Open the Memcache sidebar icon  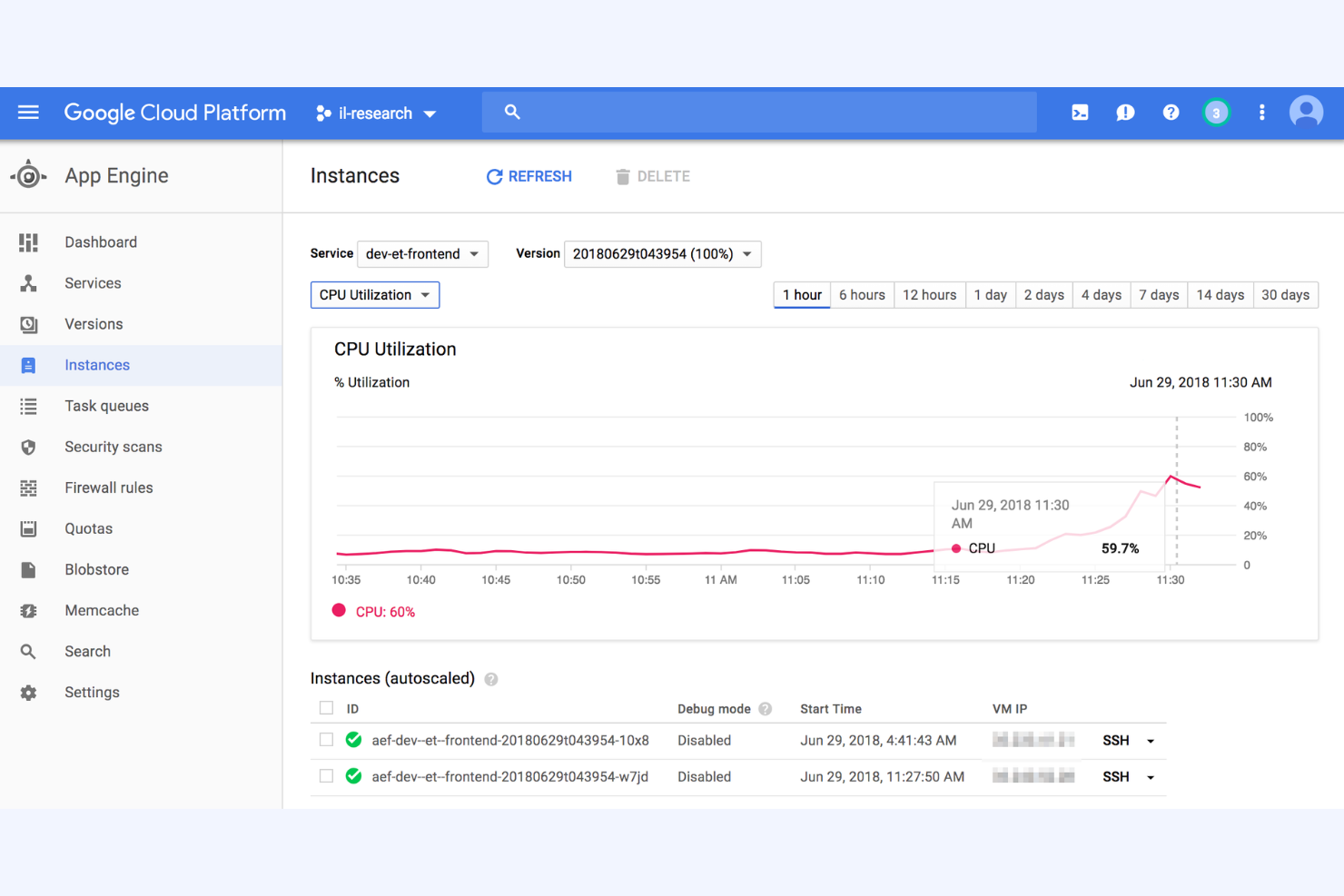pos(28,610)
